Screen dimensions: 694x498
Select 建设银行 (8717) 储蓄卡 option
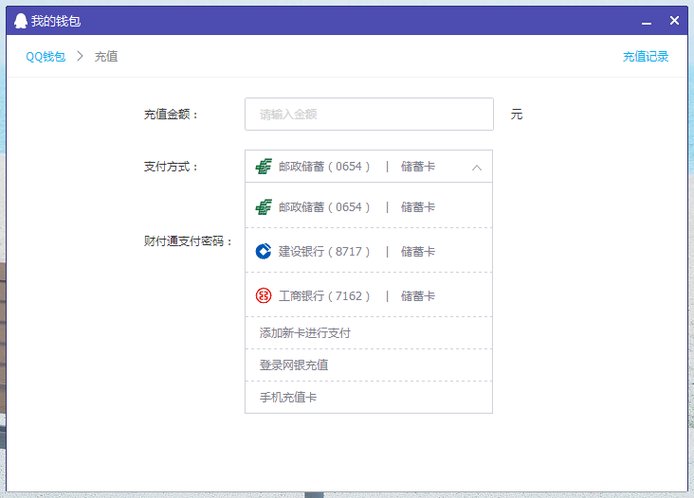369,251
